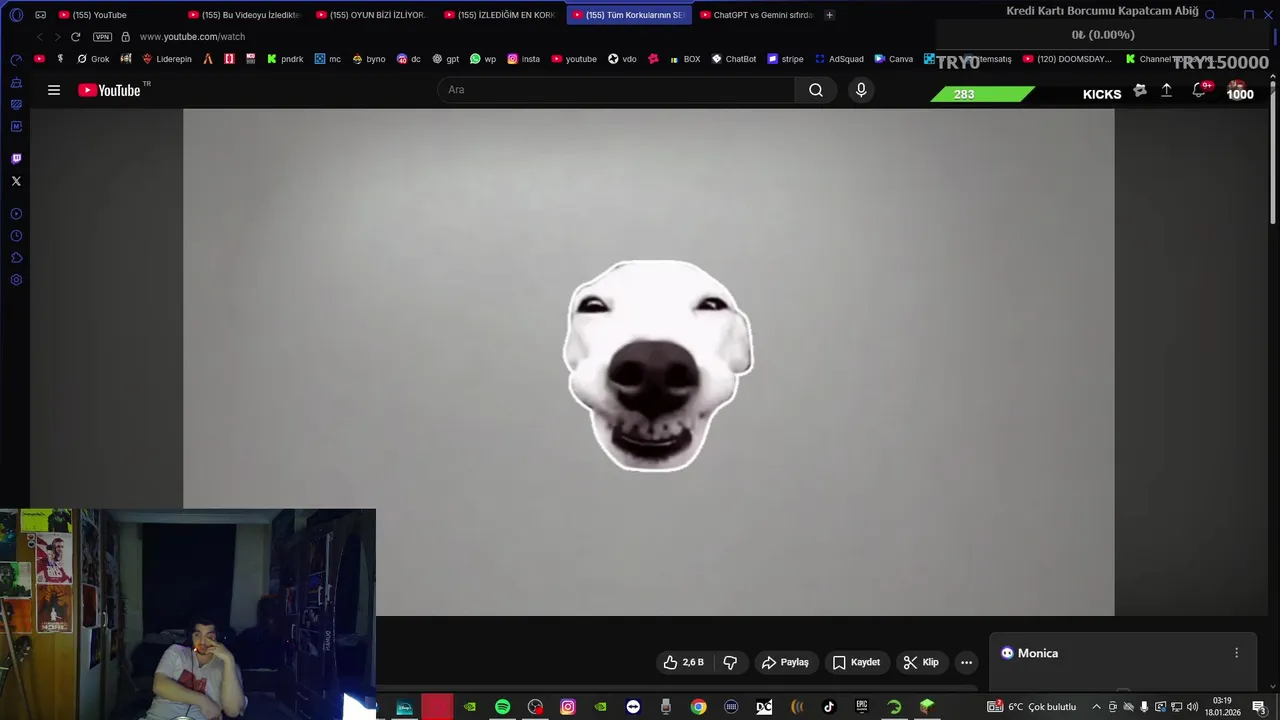1280x720 pixels.
Task: Like the video (2,6 B)
Action: point(684,662)
